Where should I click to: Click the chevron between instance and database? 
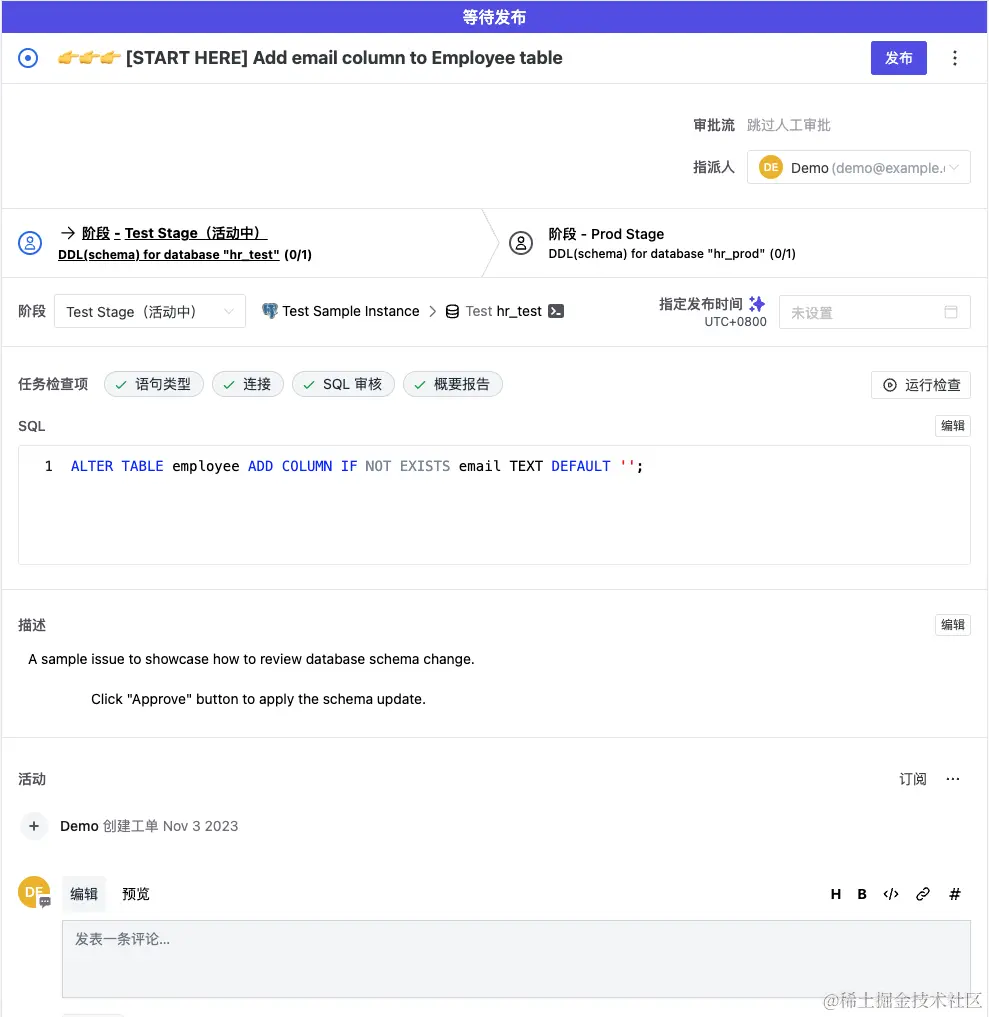[x=433, y=311]
